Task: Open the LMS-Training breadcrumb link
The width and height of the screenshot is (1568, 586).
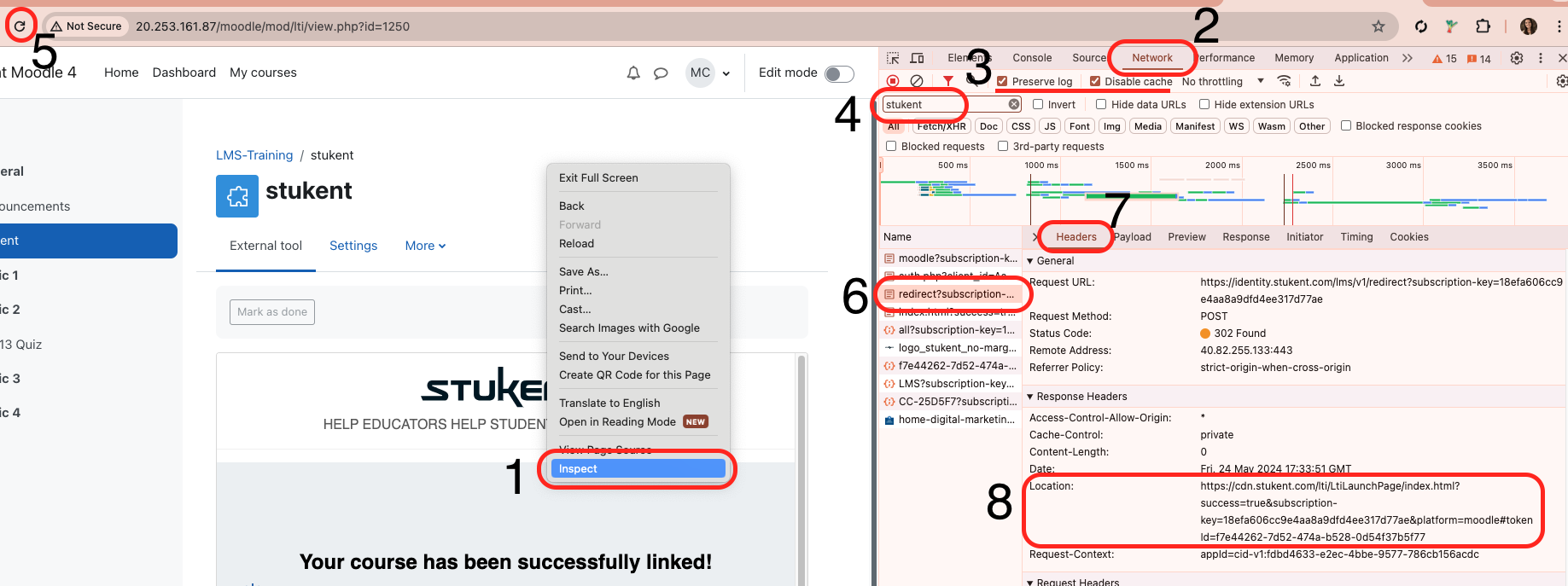Action: coord(254,155)
